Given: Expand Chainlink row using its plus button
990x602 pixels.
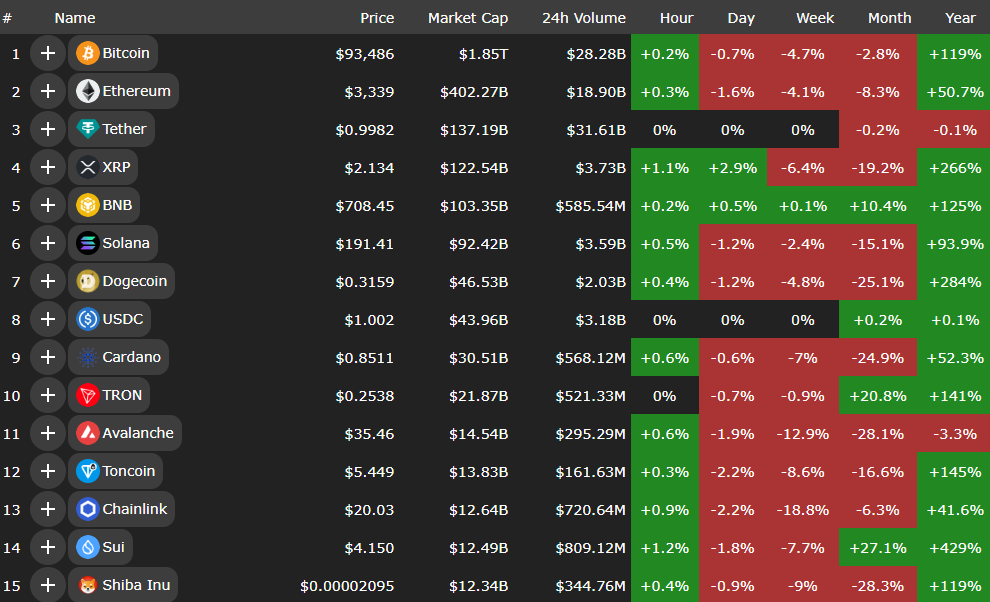Looking at the screenshot, I should (47, 509).
